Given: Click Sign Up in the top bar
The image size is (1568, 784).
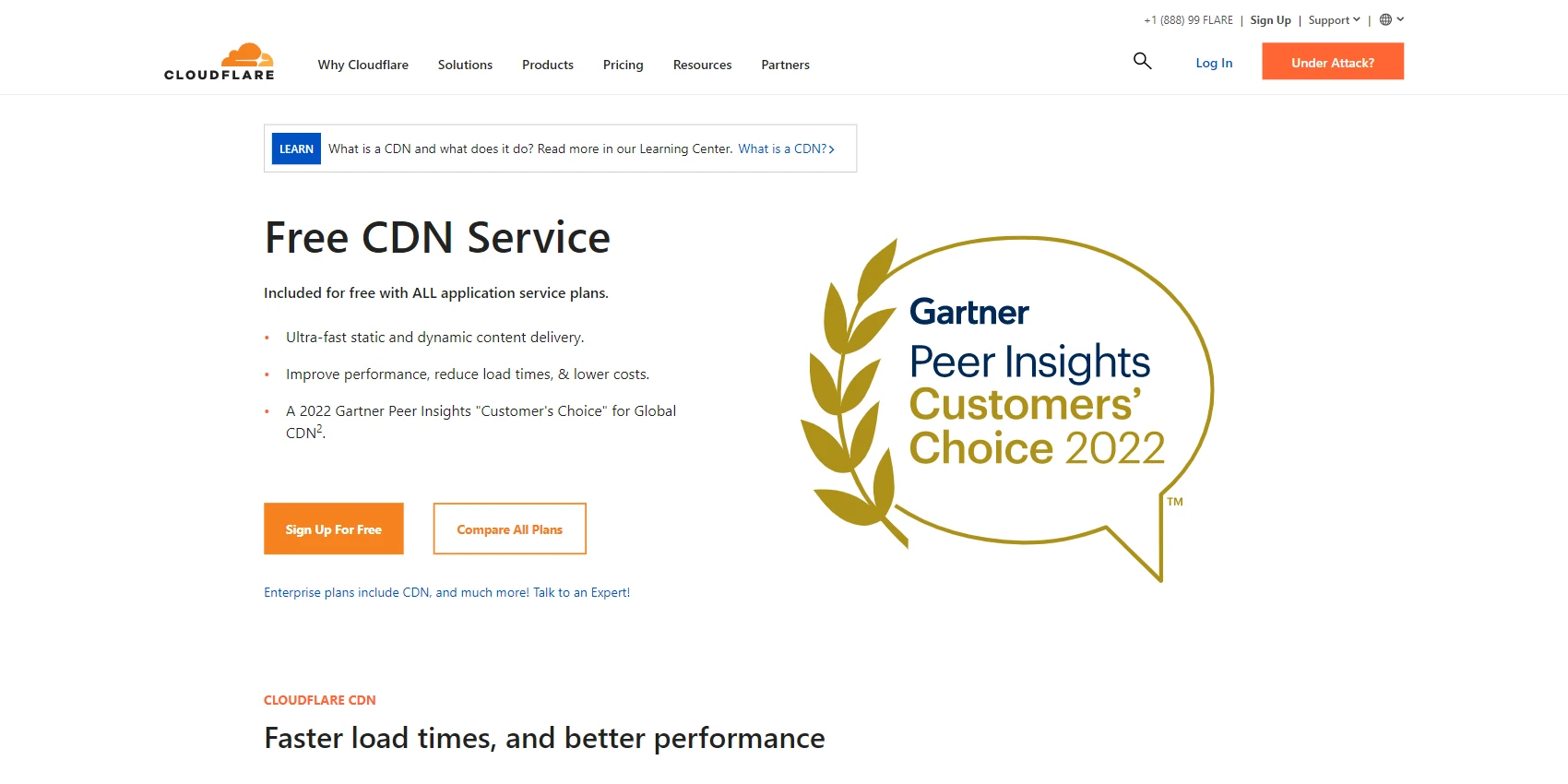Looking at the screenshot, I should (x=1270, y=20).
